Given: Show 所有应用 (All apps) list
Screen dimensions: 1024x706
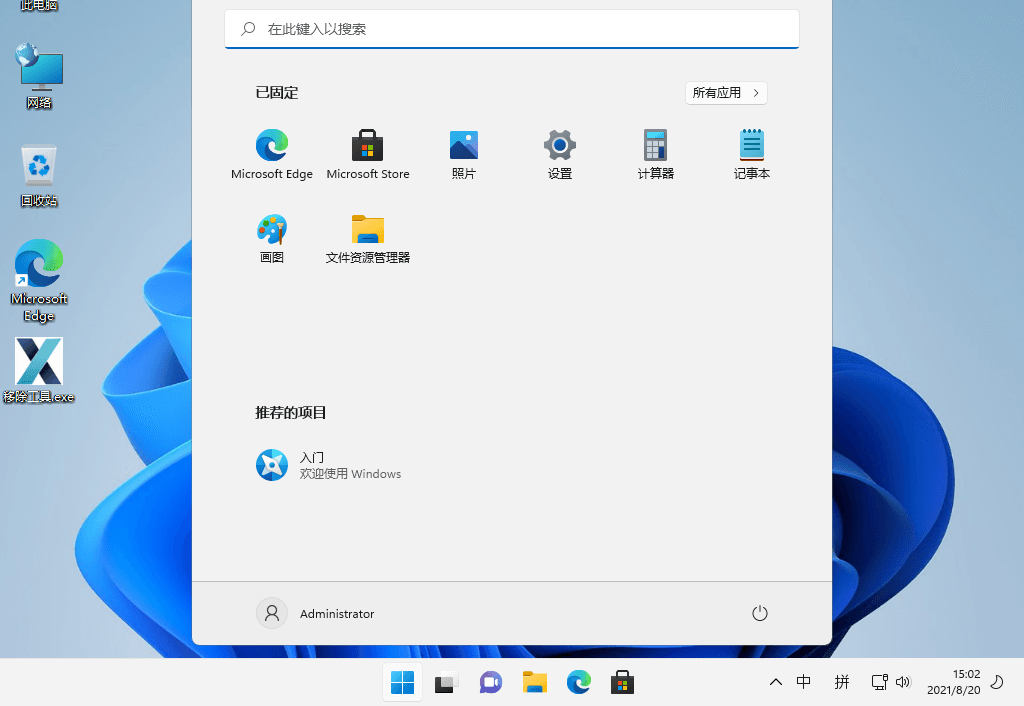Looking at the screenshot, I should (726, 93).
